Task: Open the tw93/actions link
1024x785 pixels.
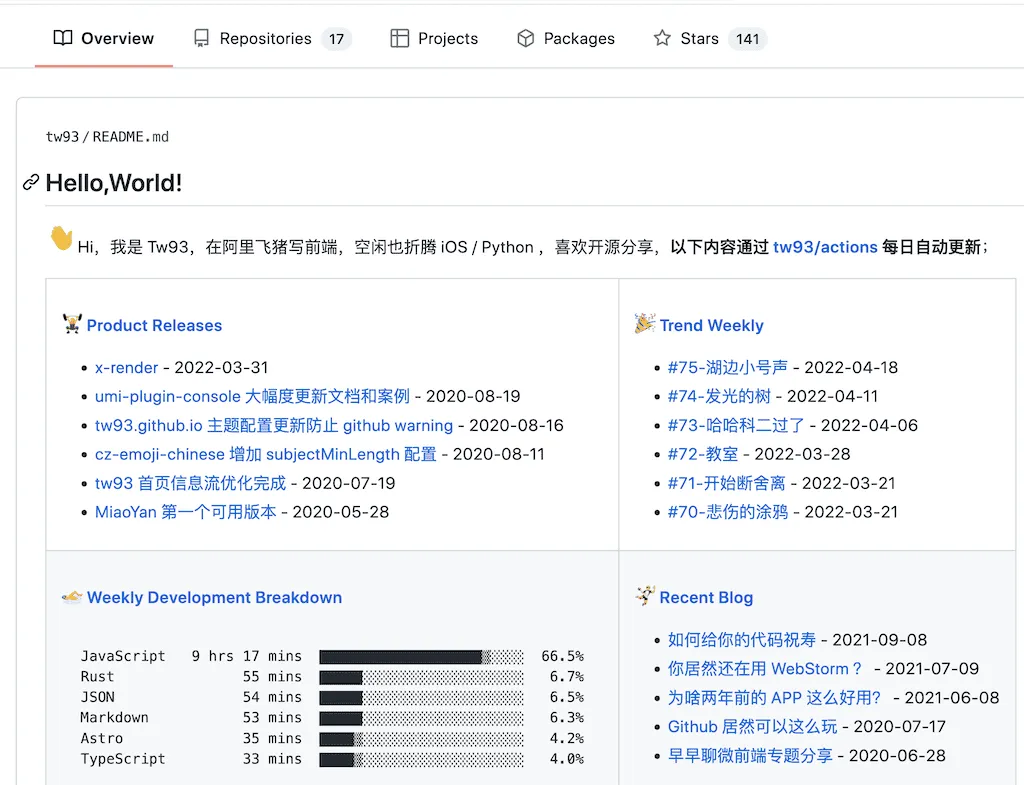Action: tap(825, 247)
